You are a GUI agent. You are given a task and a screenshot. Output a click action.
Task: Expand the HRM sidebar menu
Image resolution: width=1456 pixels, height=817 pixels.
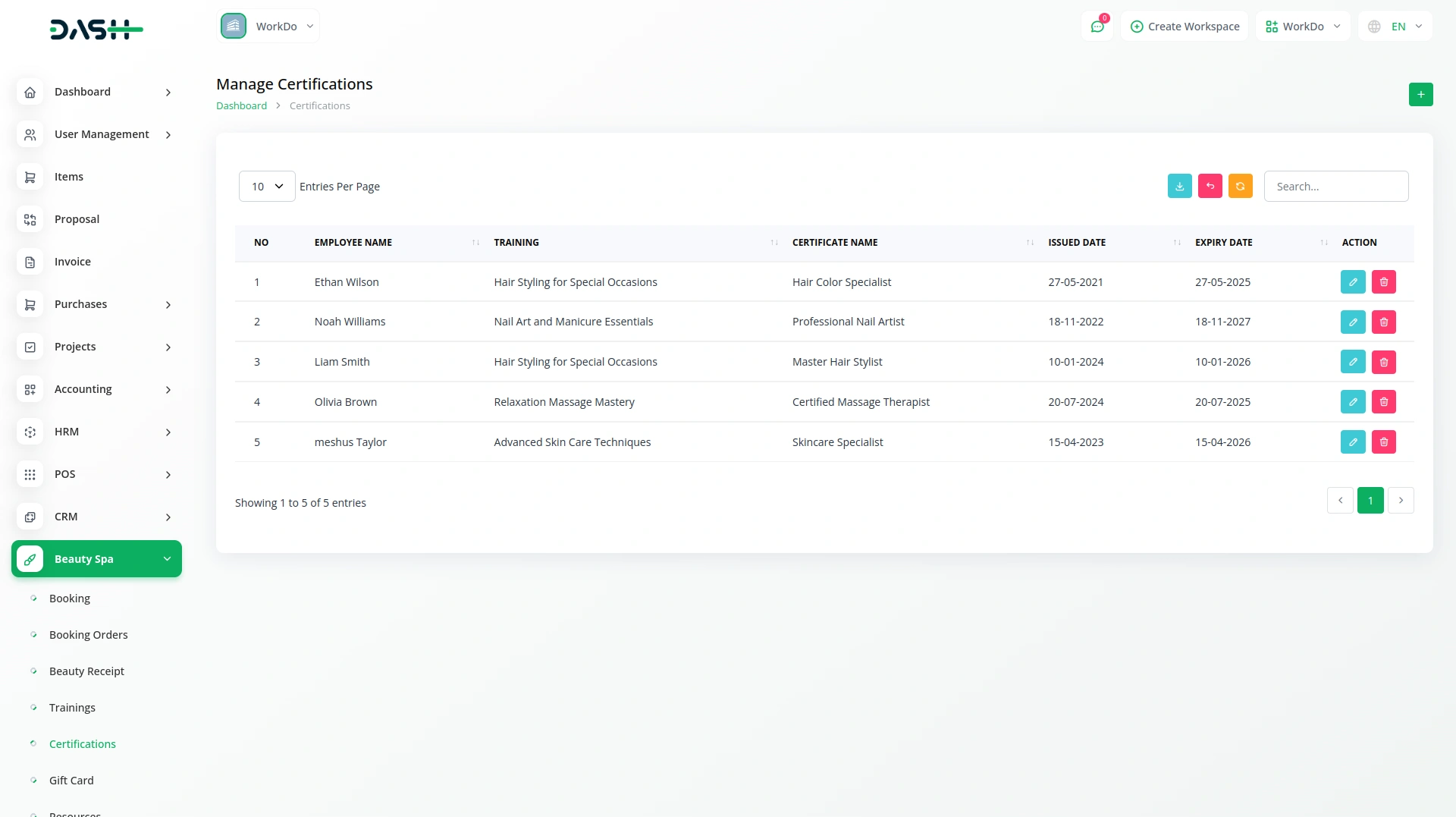pyautogui.click(x=96, y=432)
